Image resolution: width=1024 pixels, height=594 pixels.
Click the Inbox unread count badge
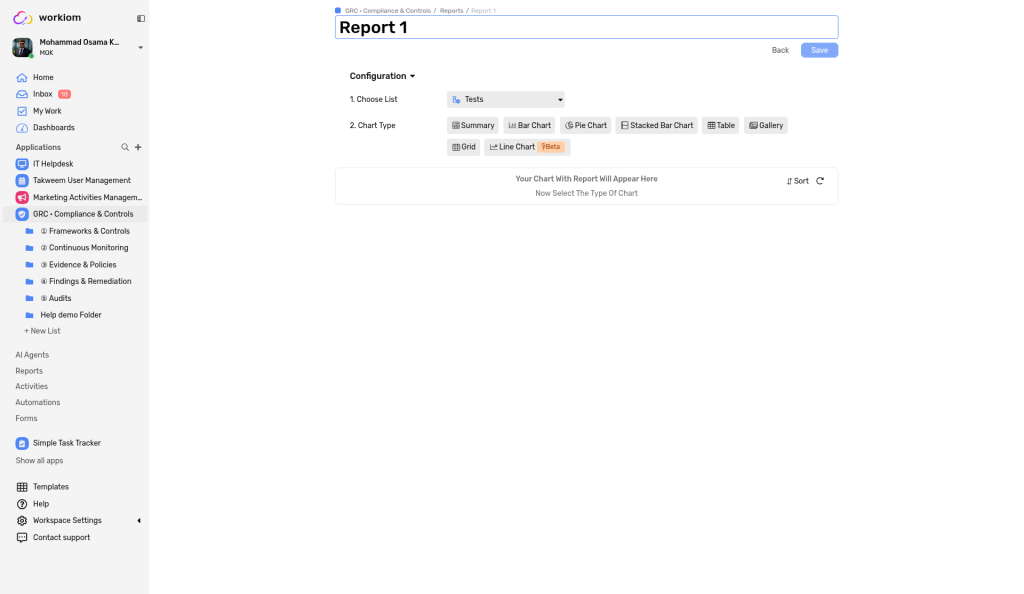point(65,94)
